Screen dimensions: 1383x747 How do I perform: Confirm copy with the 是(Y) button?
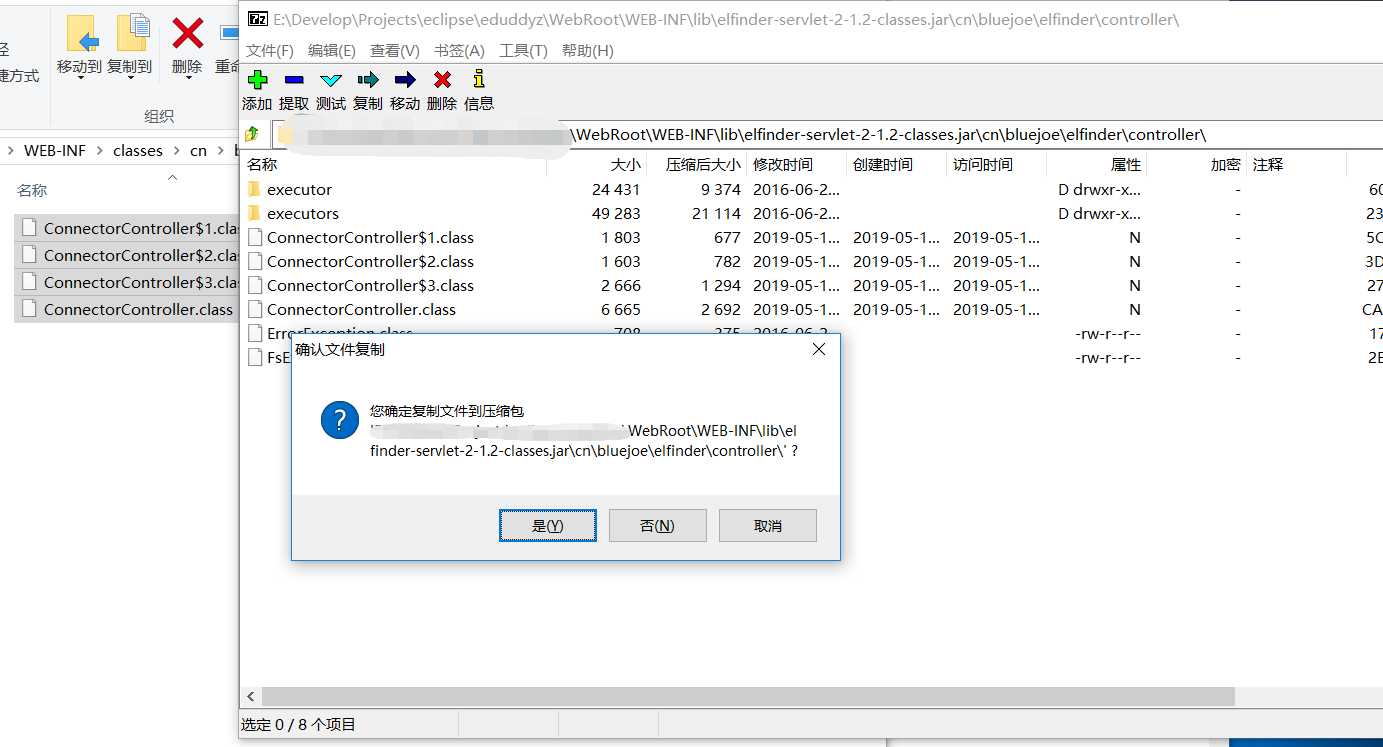point(548,526)
